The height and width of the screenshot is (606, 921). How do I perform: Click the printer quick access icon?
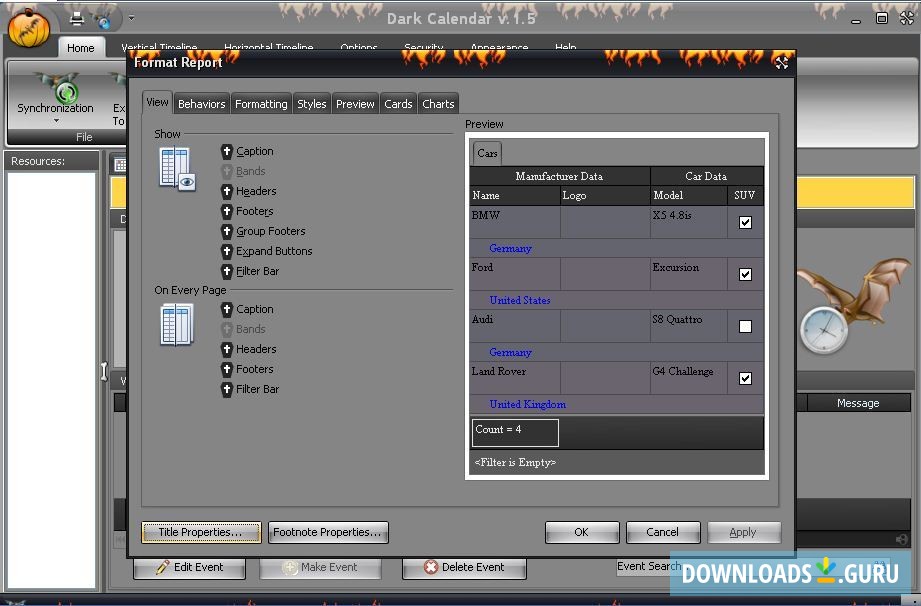[76, 19]
